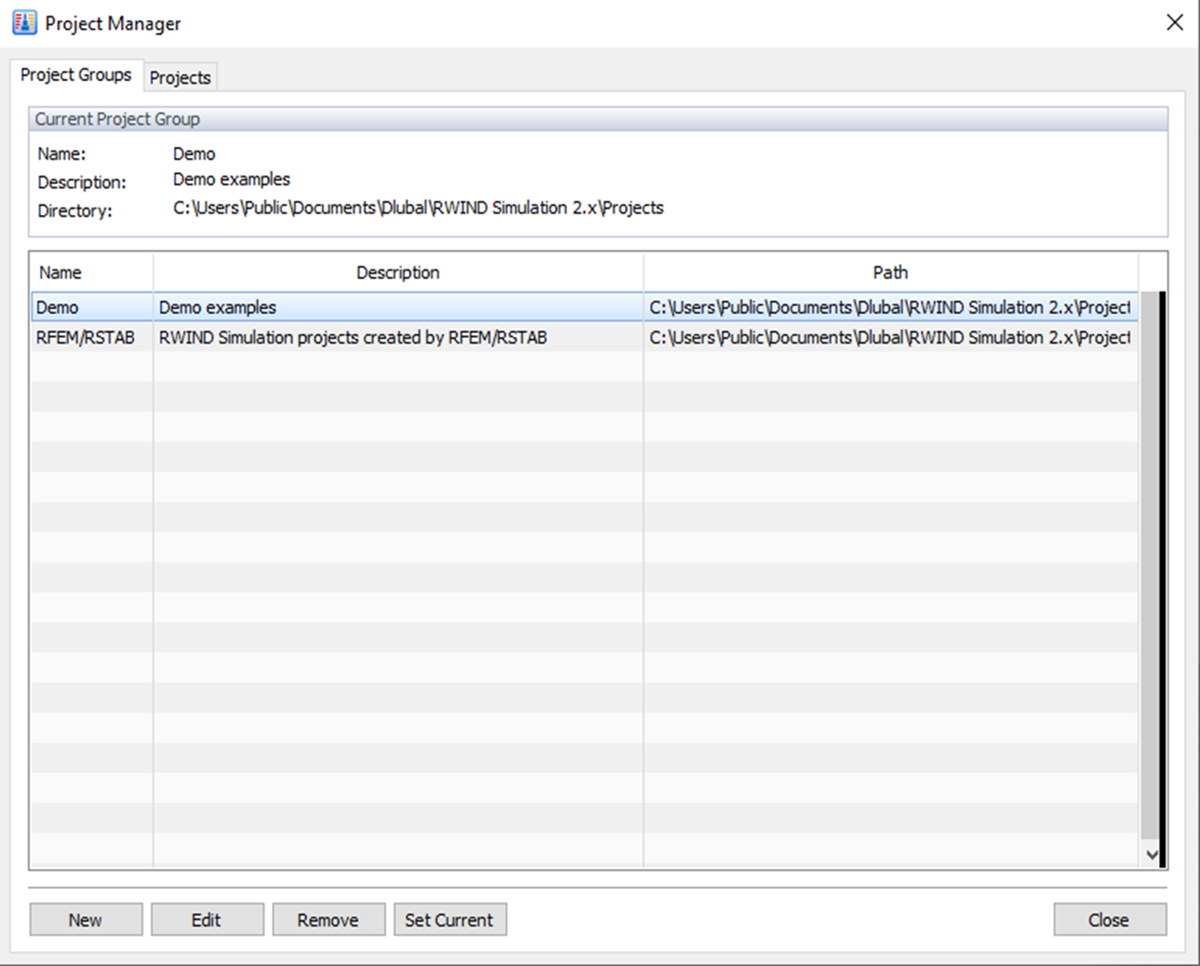The width and height of the screenshot is (1200, 966).
Task: Click the Project Manager application icon
Action: click(25, 22)
